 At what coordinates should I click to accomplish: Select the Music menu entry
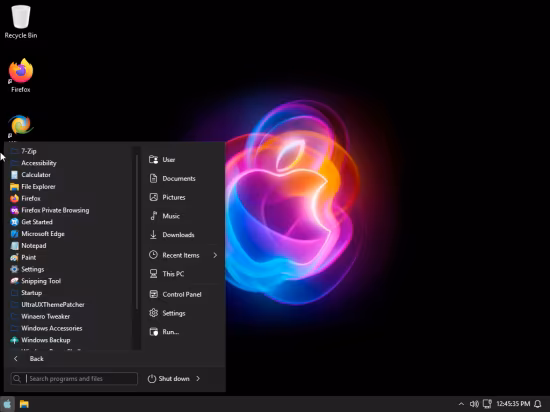click(183, 216)
